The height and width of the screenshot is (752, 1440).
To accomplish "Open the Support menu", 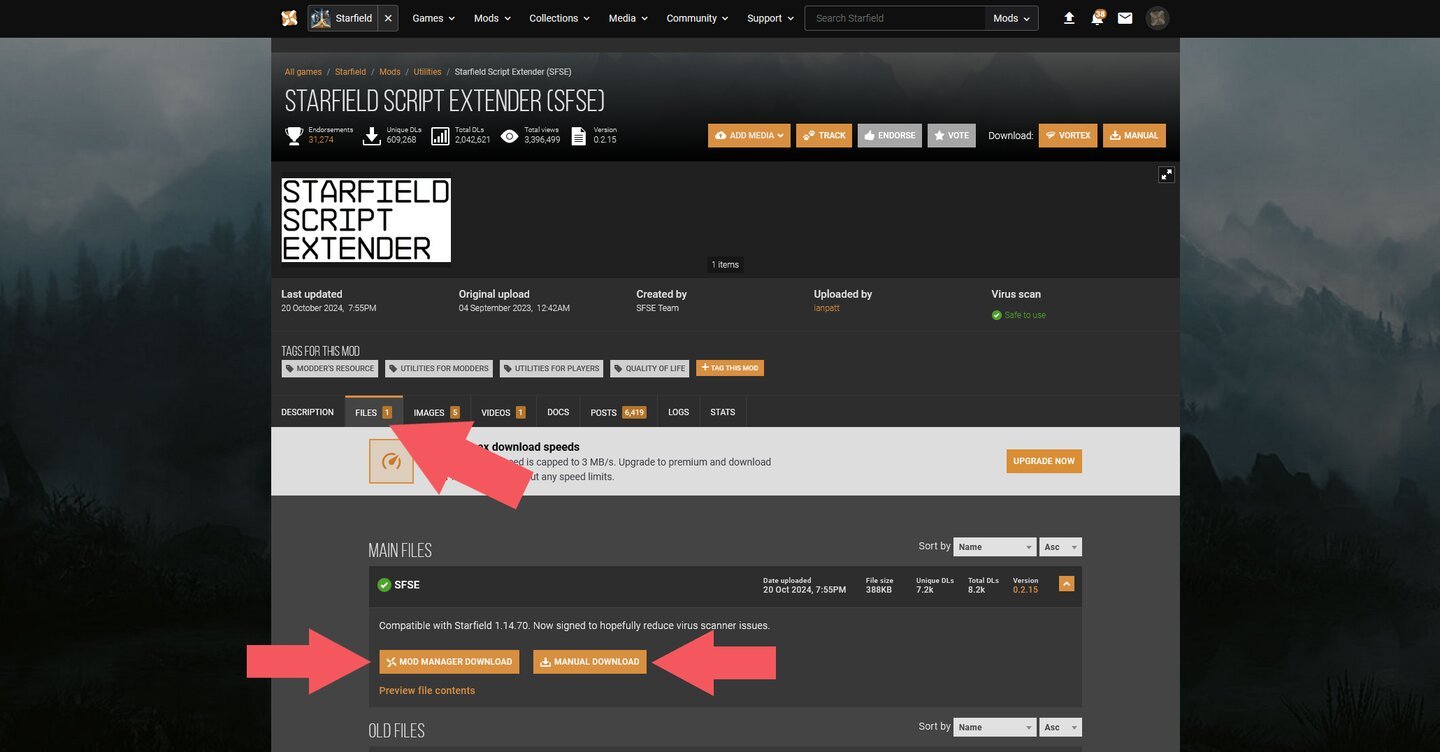I will [x=770, y=18].
